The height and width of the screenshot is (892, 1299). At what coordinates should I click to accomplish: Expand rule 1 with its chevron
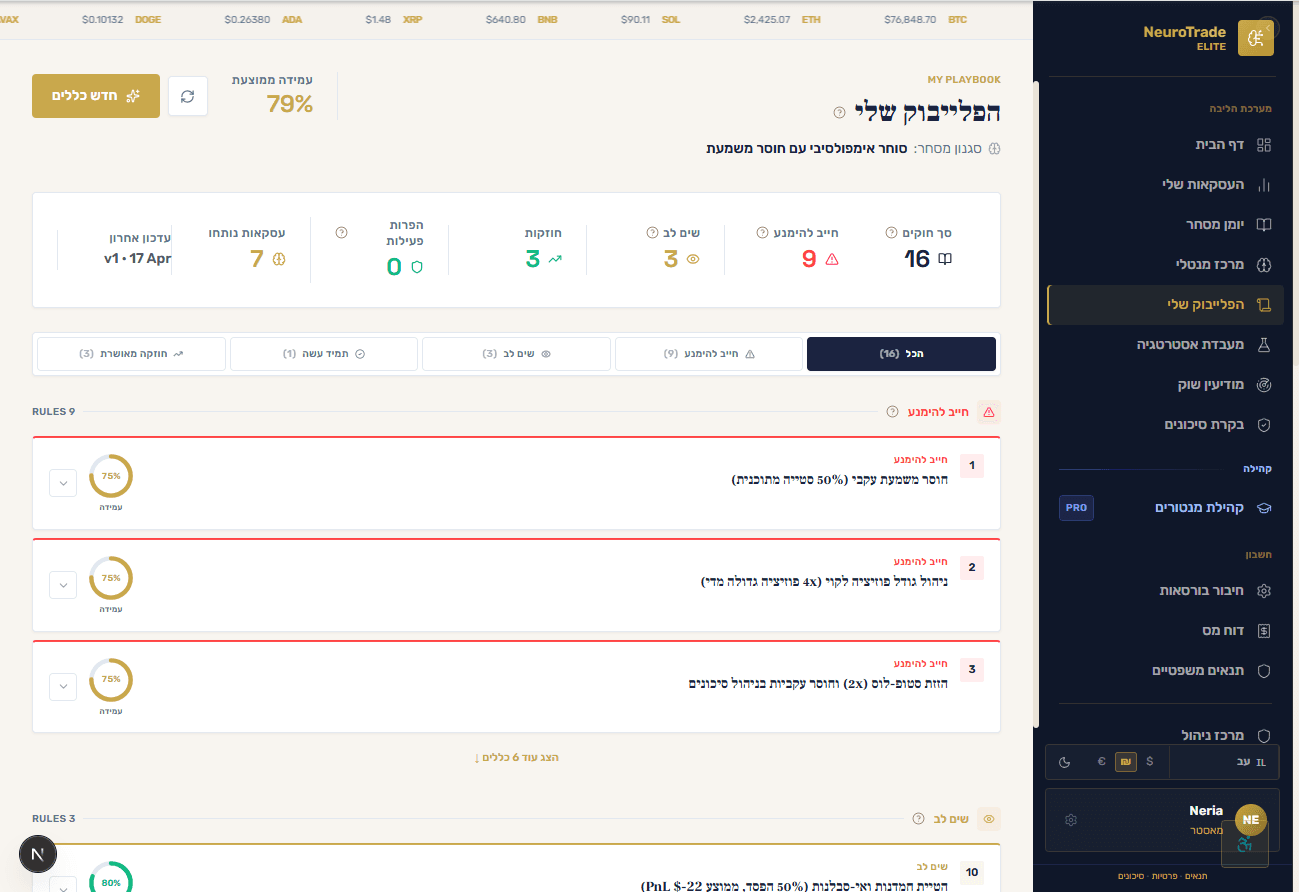coord(63,483)
